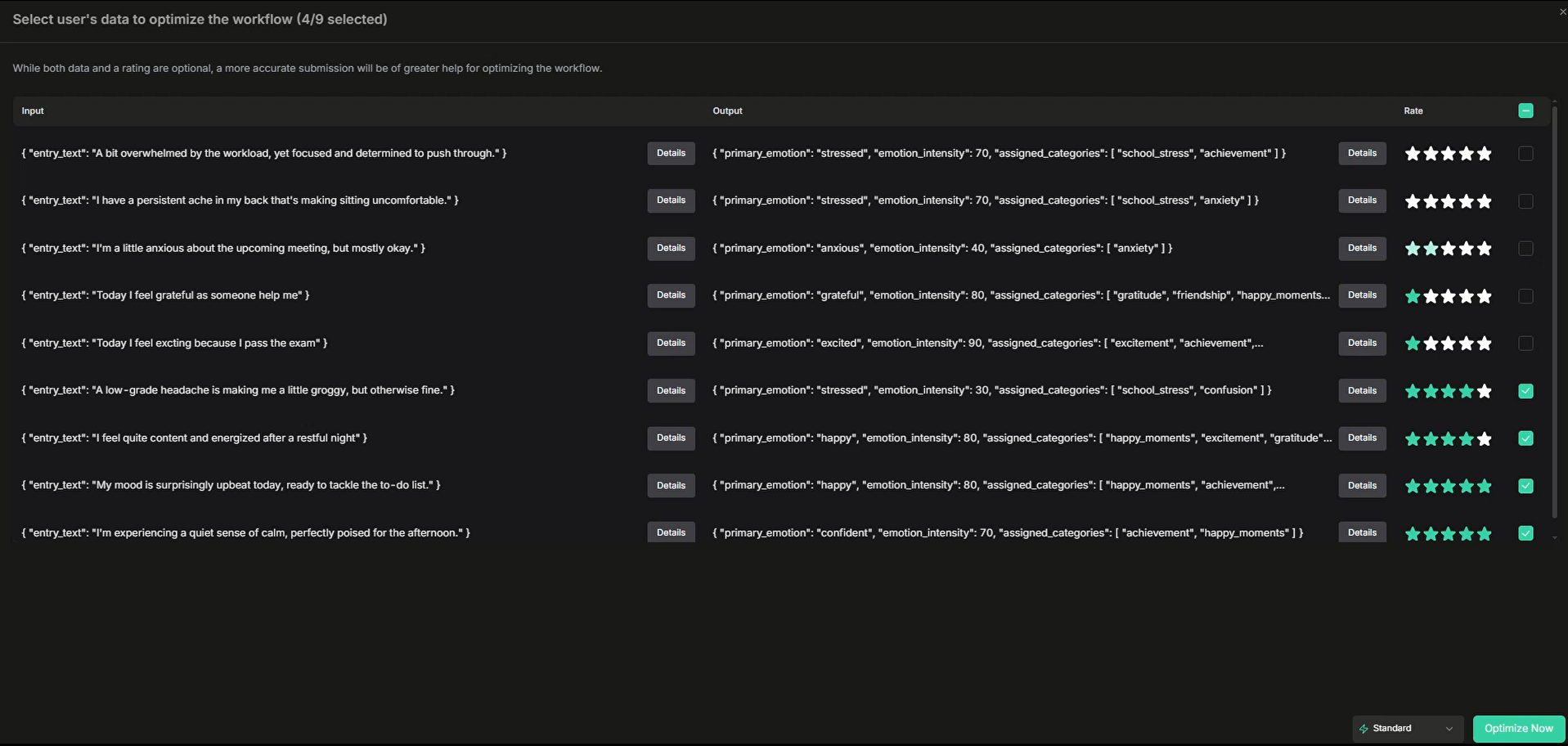Uncheck the low-grade headache row checkbox
Image resolution: width=1568 pixels, height=746 pixels.
1525,391
